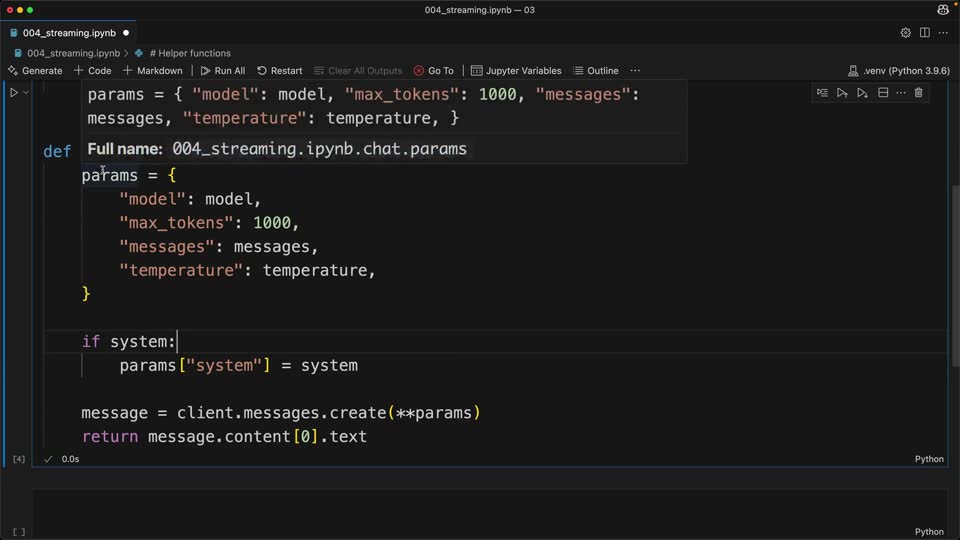Click the "model" key in the dictionary
Screen dimensions: 960x540
(152, 200)
